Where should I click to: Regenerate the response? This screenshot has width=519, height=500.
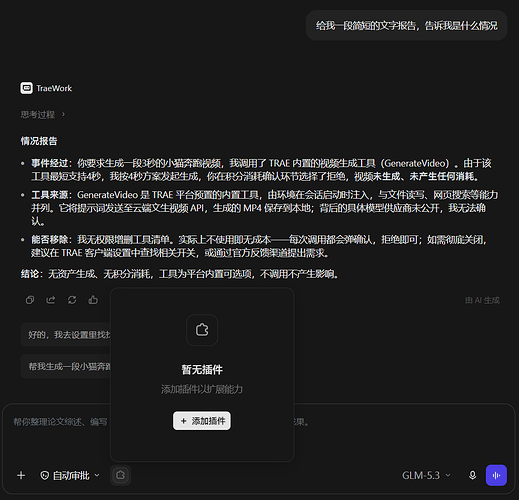pyautogui.click(x=72, y=300)
